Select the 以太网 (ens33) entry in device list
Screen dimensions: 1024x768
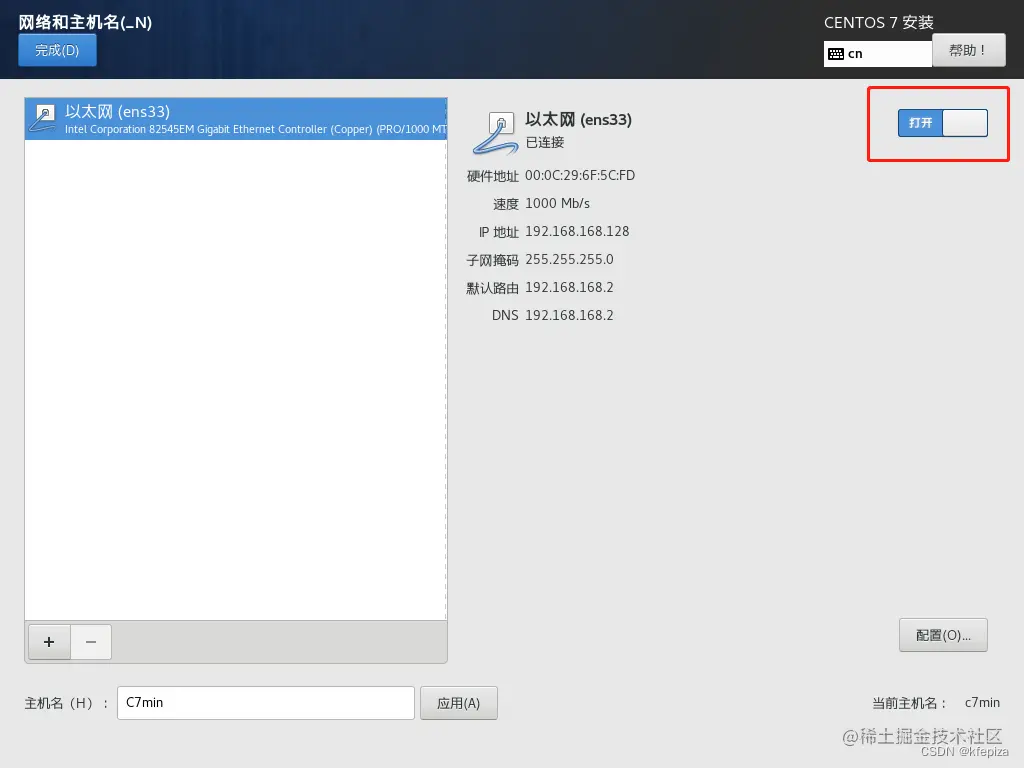point(236,119)
